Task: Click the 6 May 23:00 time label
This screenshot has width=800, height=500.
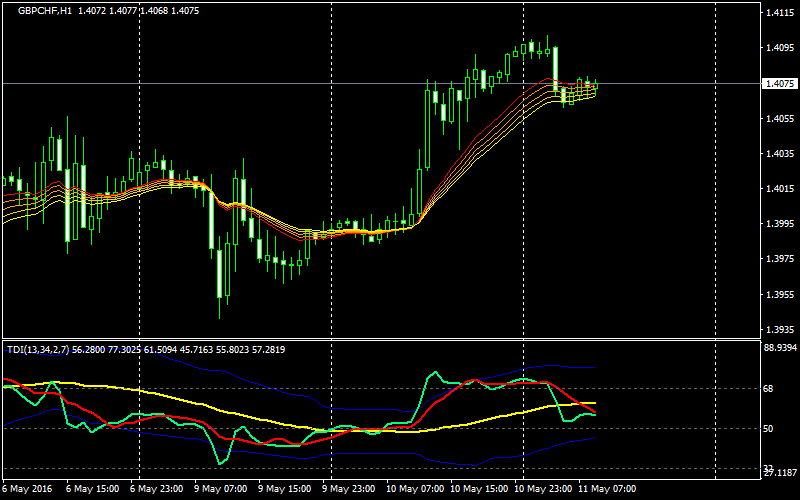Action: point(158,489)
